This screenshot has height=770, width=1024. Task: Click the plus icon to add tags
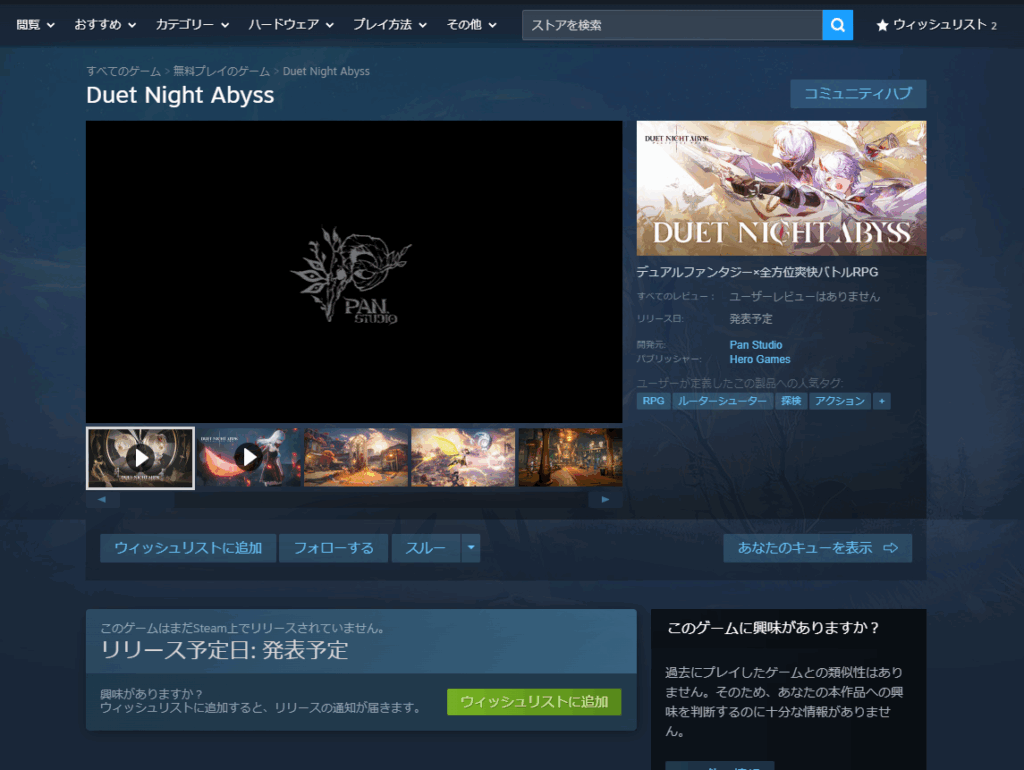881,401
